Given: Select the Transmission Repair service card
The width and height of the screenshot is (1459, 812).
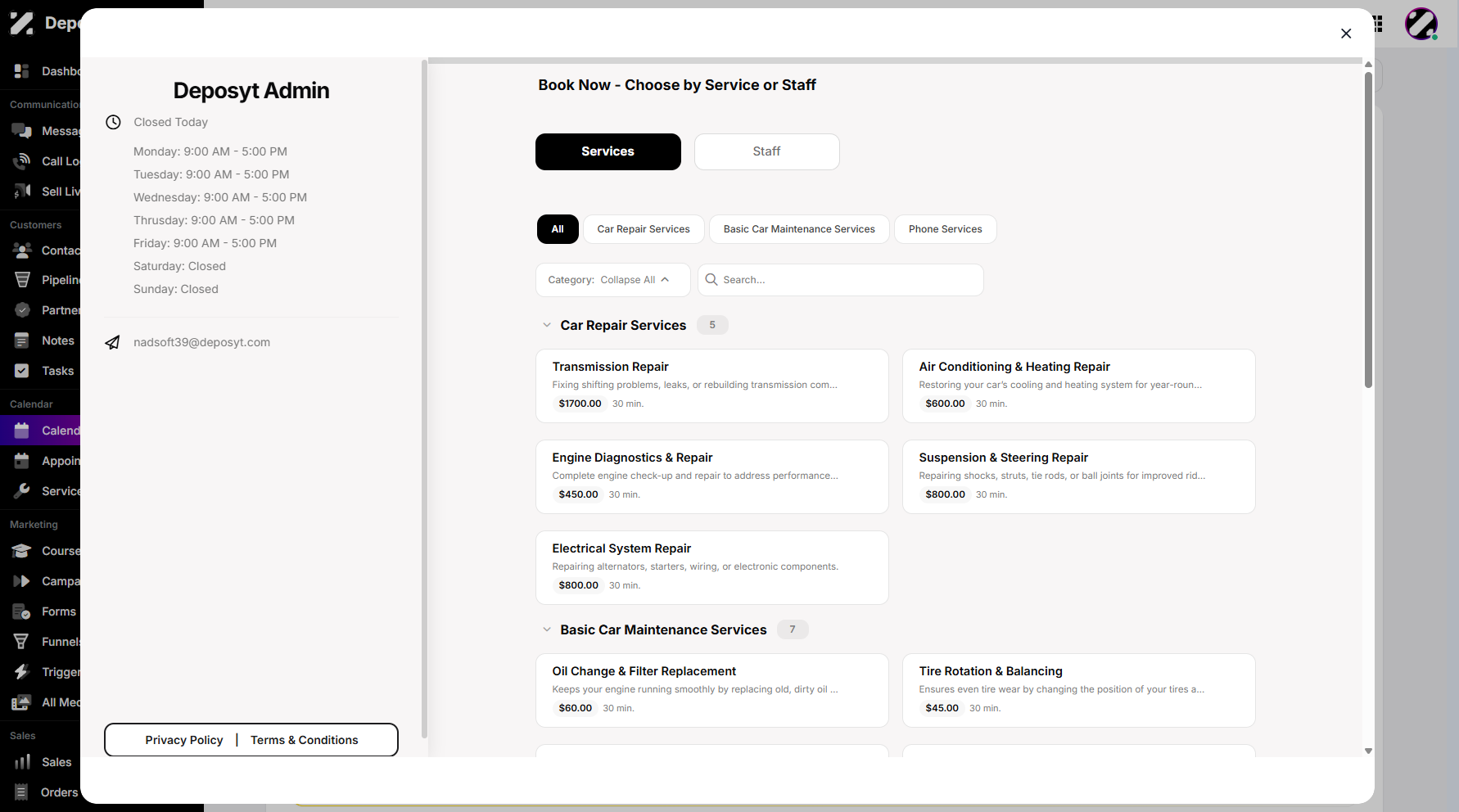Looking at the screenshot, I should coord(712,386).
